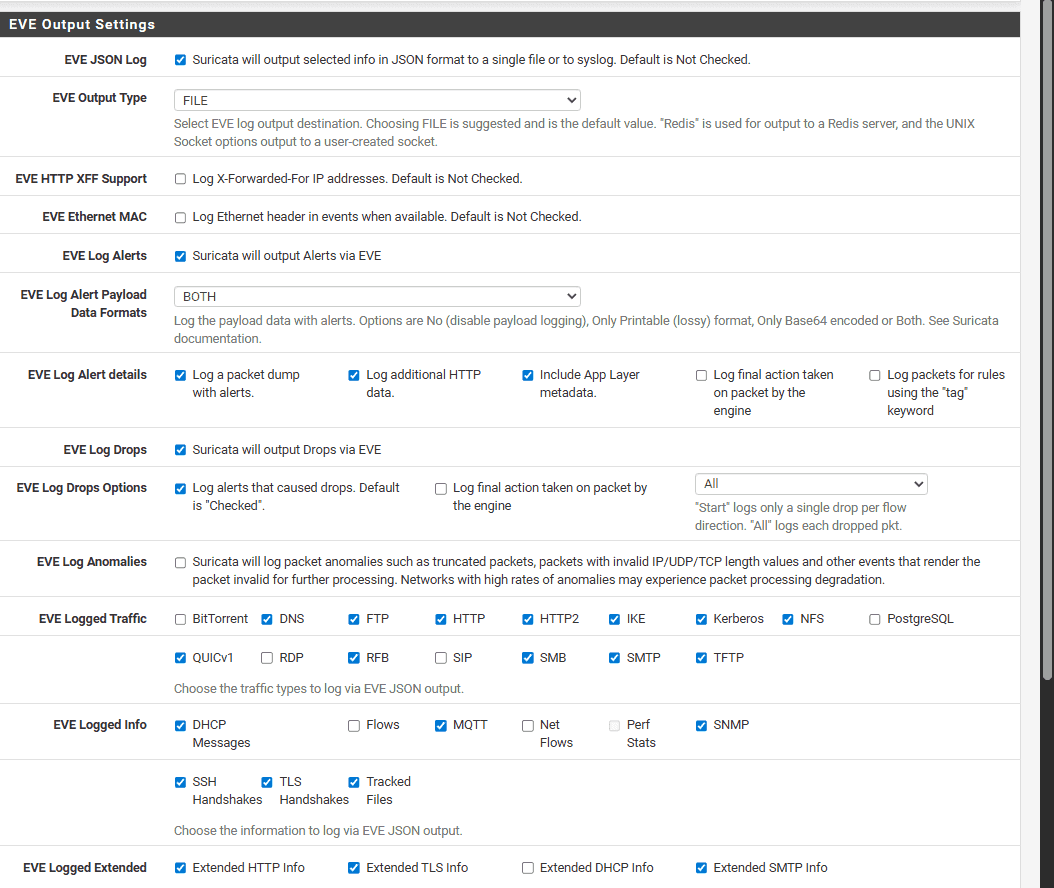Toggle EVE Log Drops checkbox
This screenshot has height=888, width=1054.
click(180, 450)
